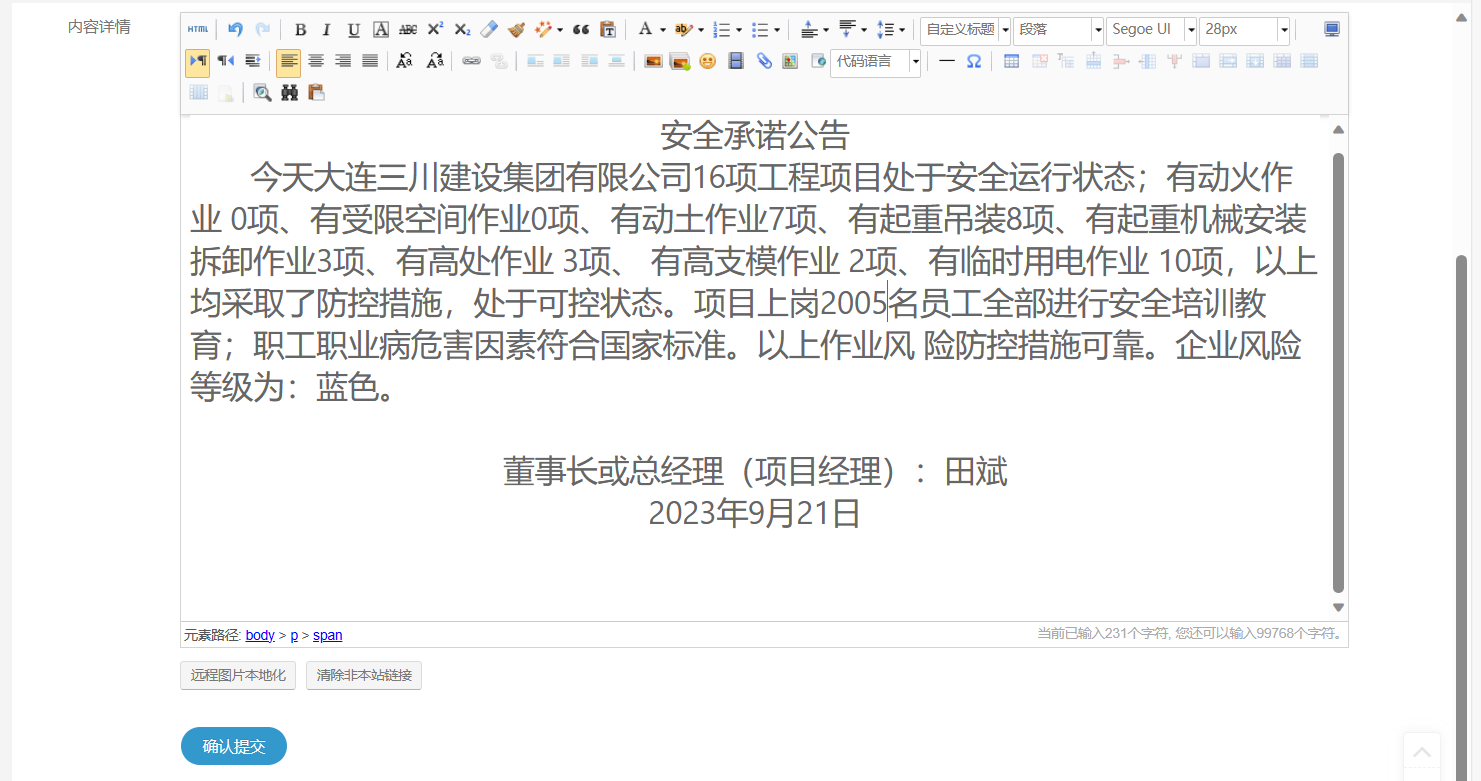Set text direction right to left

[225, 62]
